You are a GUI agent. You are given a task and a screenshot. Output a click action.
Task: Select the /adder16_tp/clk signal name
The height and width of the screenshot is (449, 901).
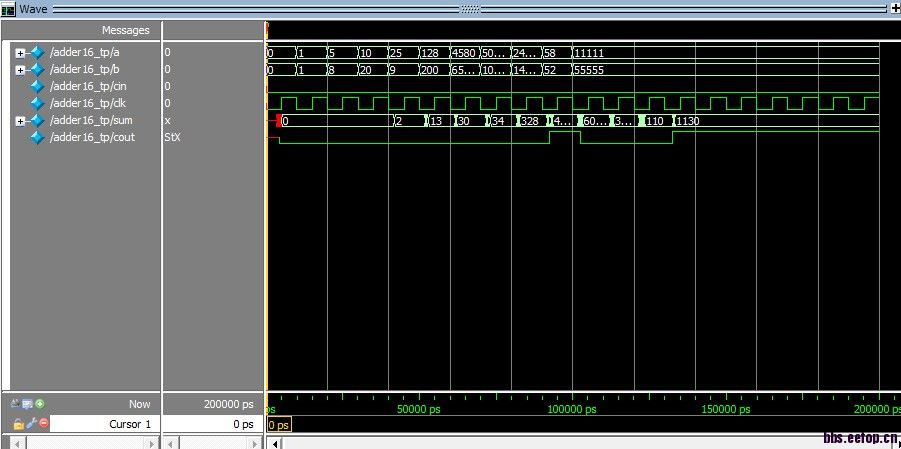[x=88, y=103]
